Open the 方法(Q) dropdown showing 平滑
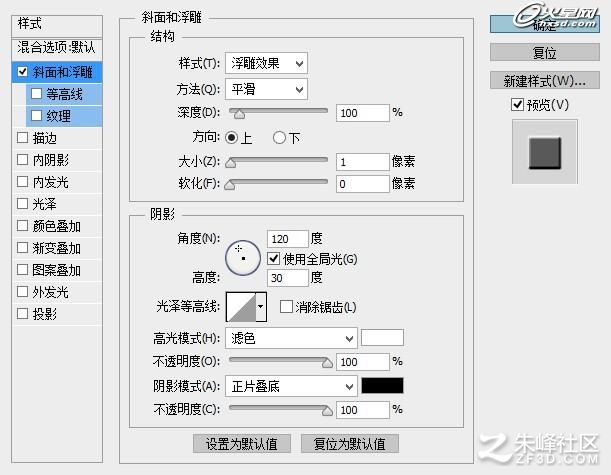 [266, 89]
